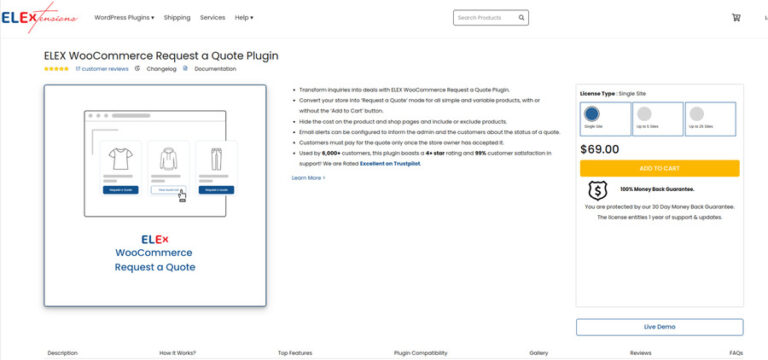Switch to the Gallery tab

pos(539,353)
